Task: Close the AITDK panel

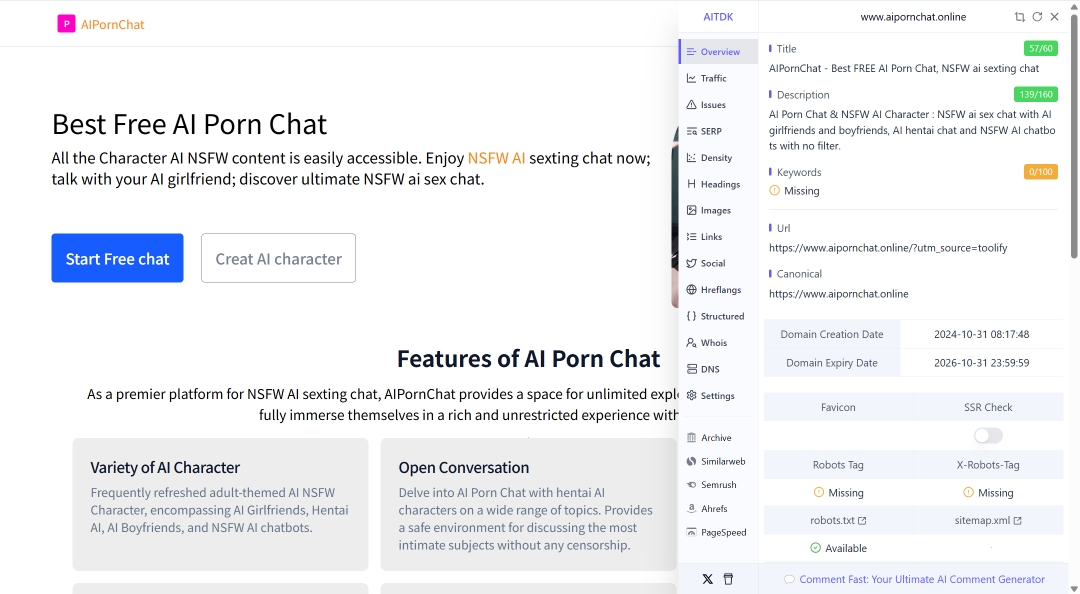Action: tap(1055, 17)
